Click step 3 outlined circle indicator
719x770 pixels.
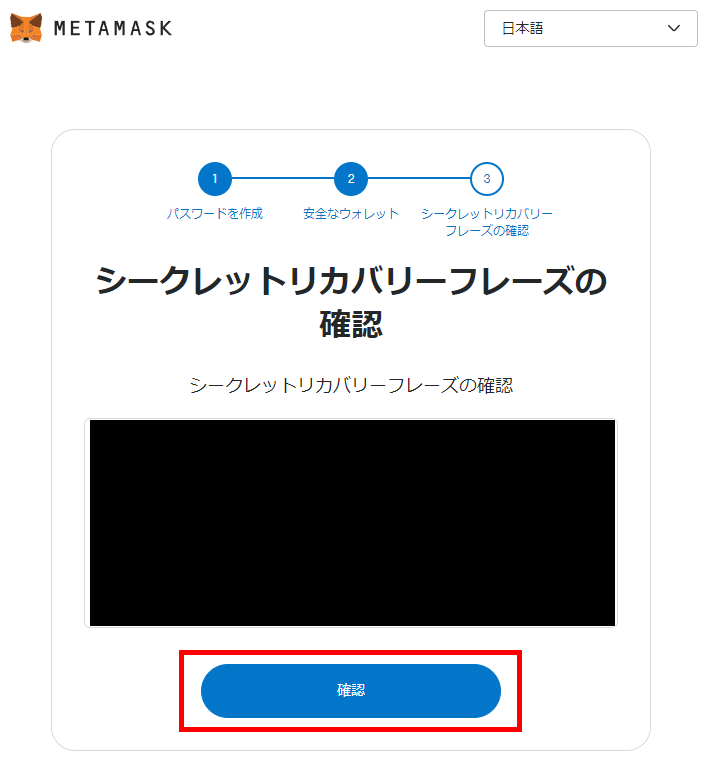coord(487,179)
